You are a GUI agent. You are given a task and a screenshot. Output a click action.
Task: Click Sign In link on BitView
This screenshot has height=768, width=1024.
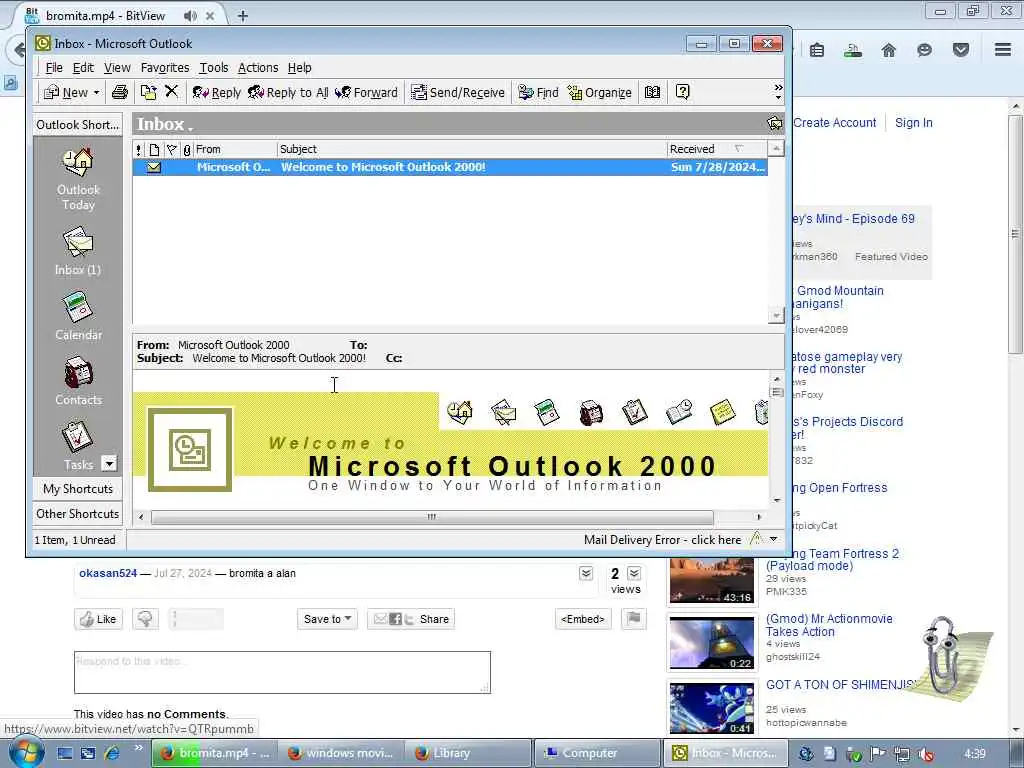pos(914,123)
